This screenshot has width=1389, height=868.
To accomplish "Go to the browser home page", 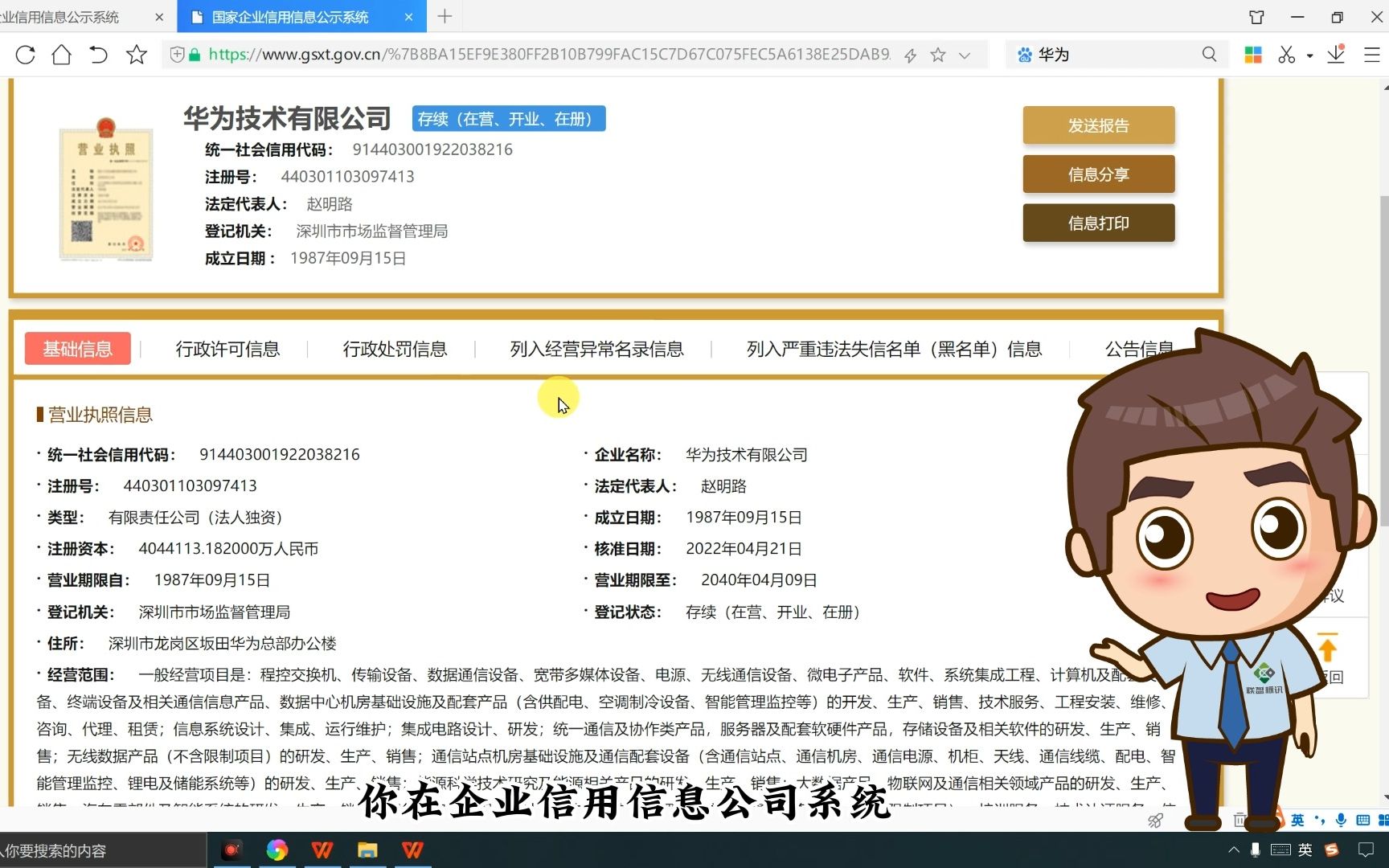I will pyautogui.click(x=61, y=55).
